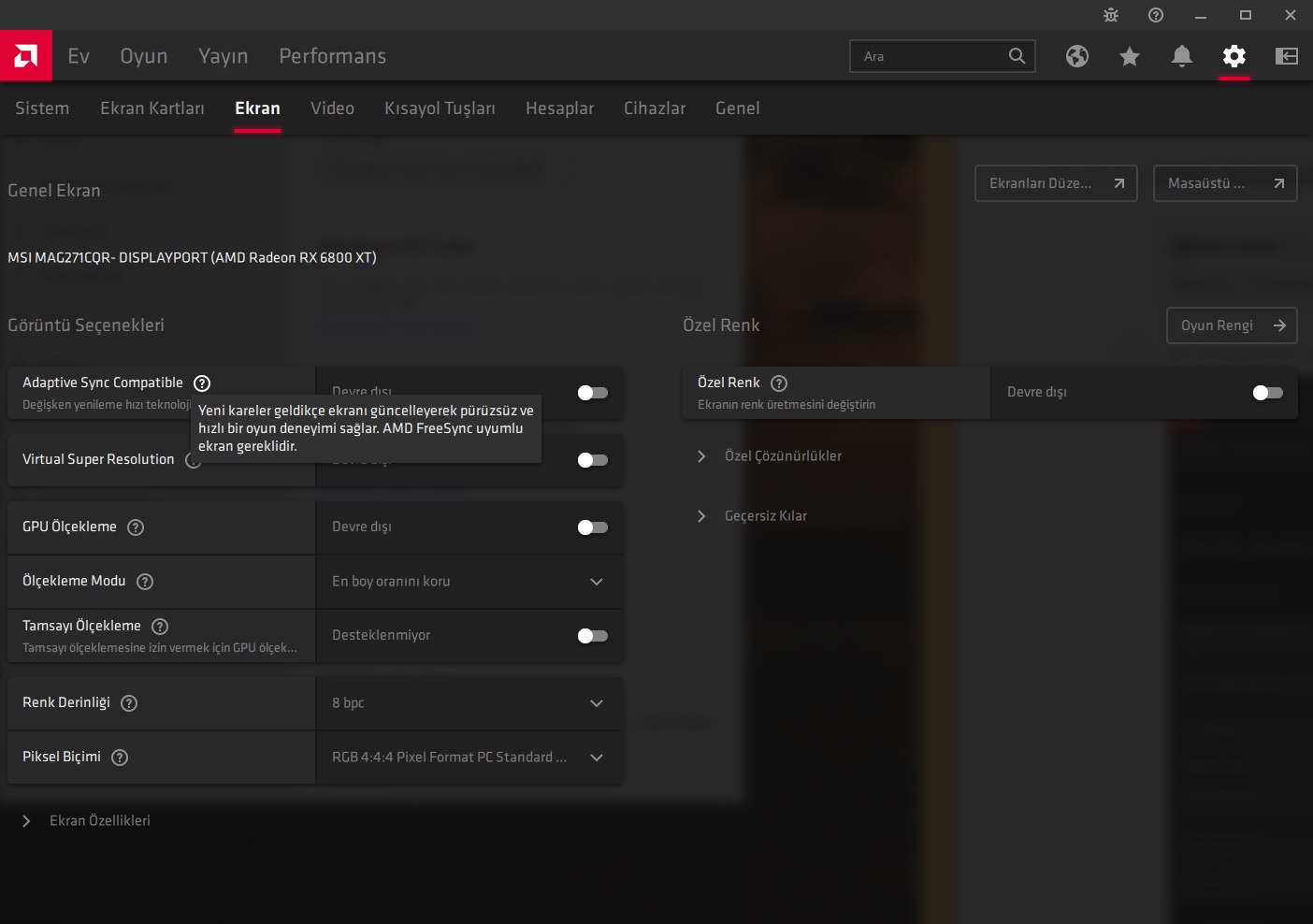Toggle Adaptive Sync Compatible switch

tap(592, 393)
